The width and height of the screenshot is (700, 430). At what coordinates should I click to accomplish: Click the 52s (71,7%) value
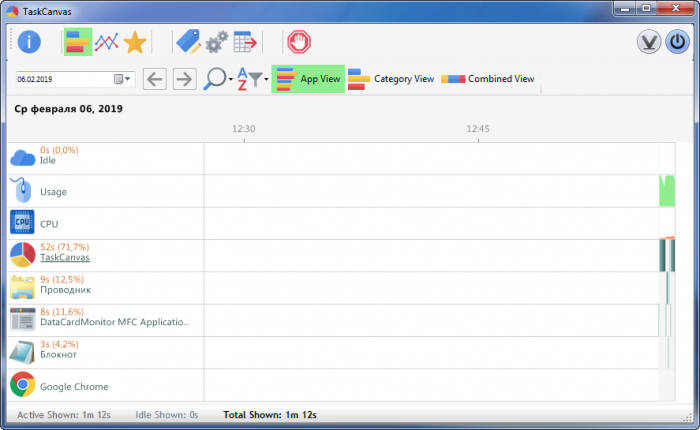click(65, 247)
